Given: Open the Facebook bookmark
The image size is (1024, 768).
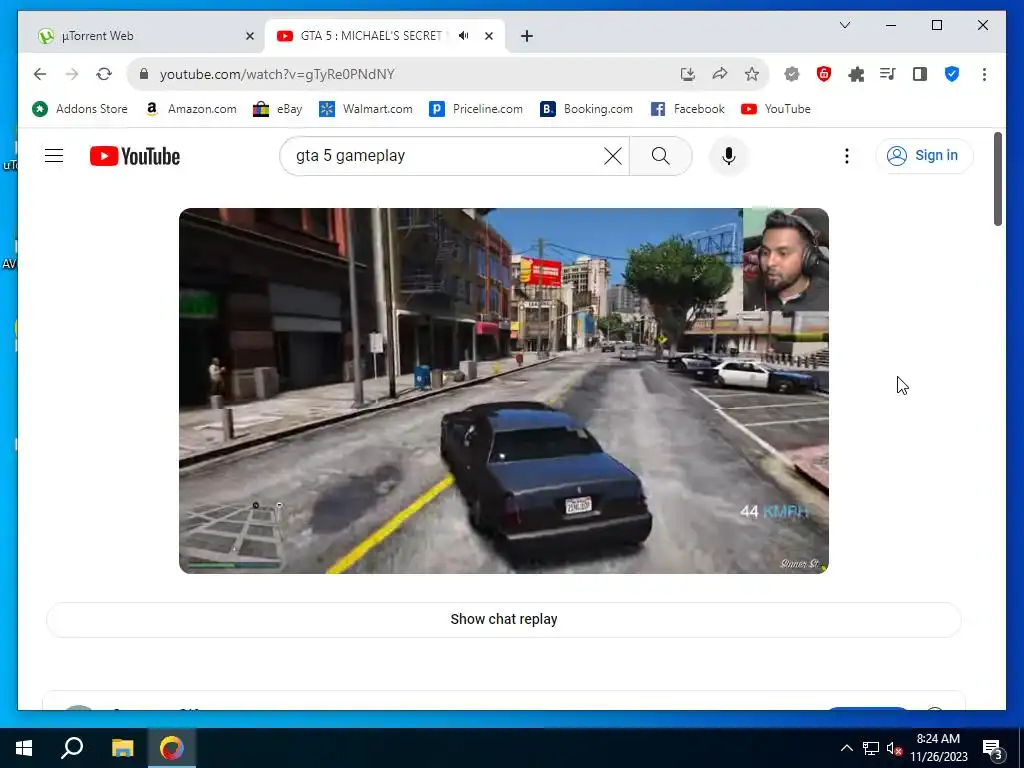Looking at the screenshot, I should point(688,109).
